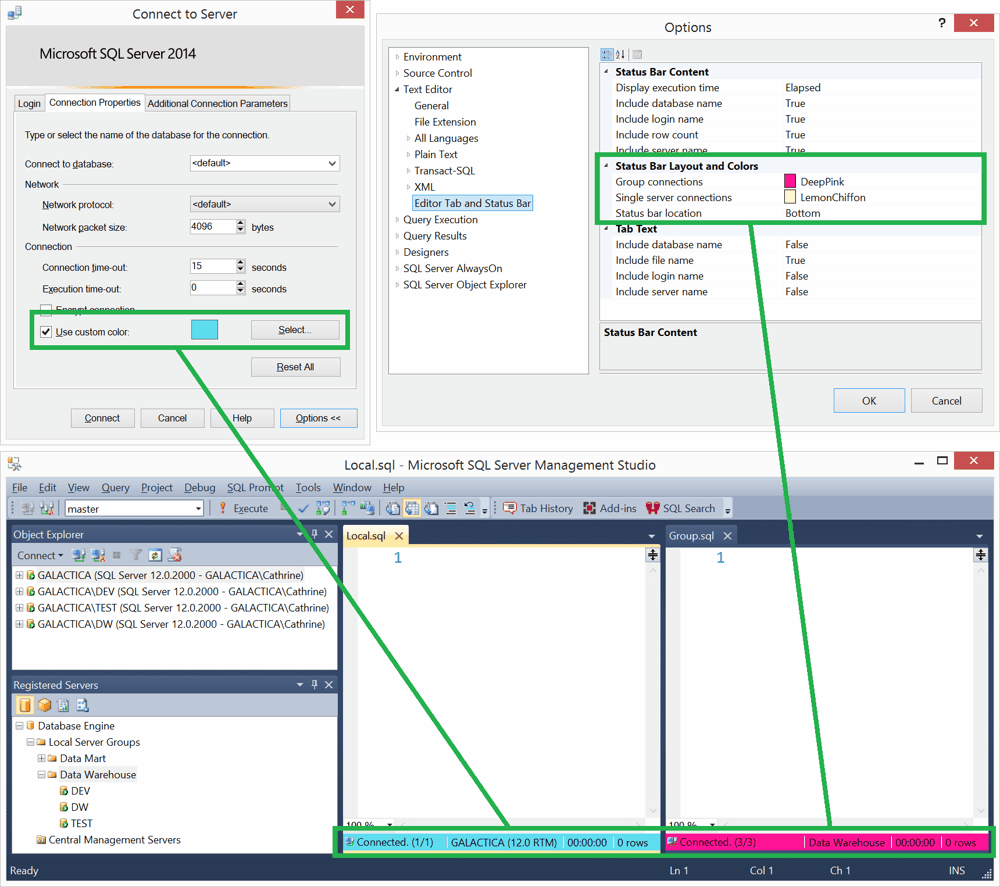The image size is (1000, 887).
Task: Enable the Encrypt connection checkbox
Action: [x=46, y=310]
